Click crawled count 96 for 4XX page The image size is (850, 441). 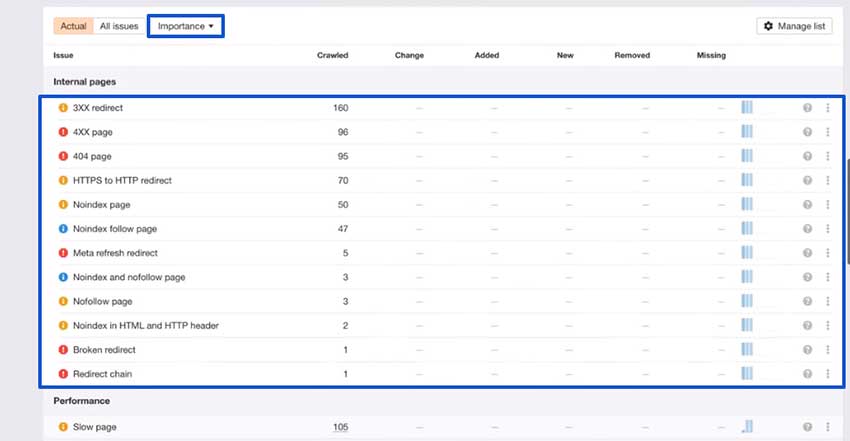pyautogui.click(x=343, y=132)
